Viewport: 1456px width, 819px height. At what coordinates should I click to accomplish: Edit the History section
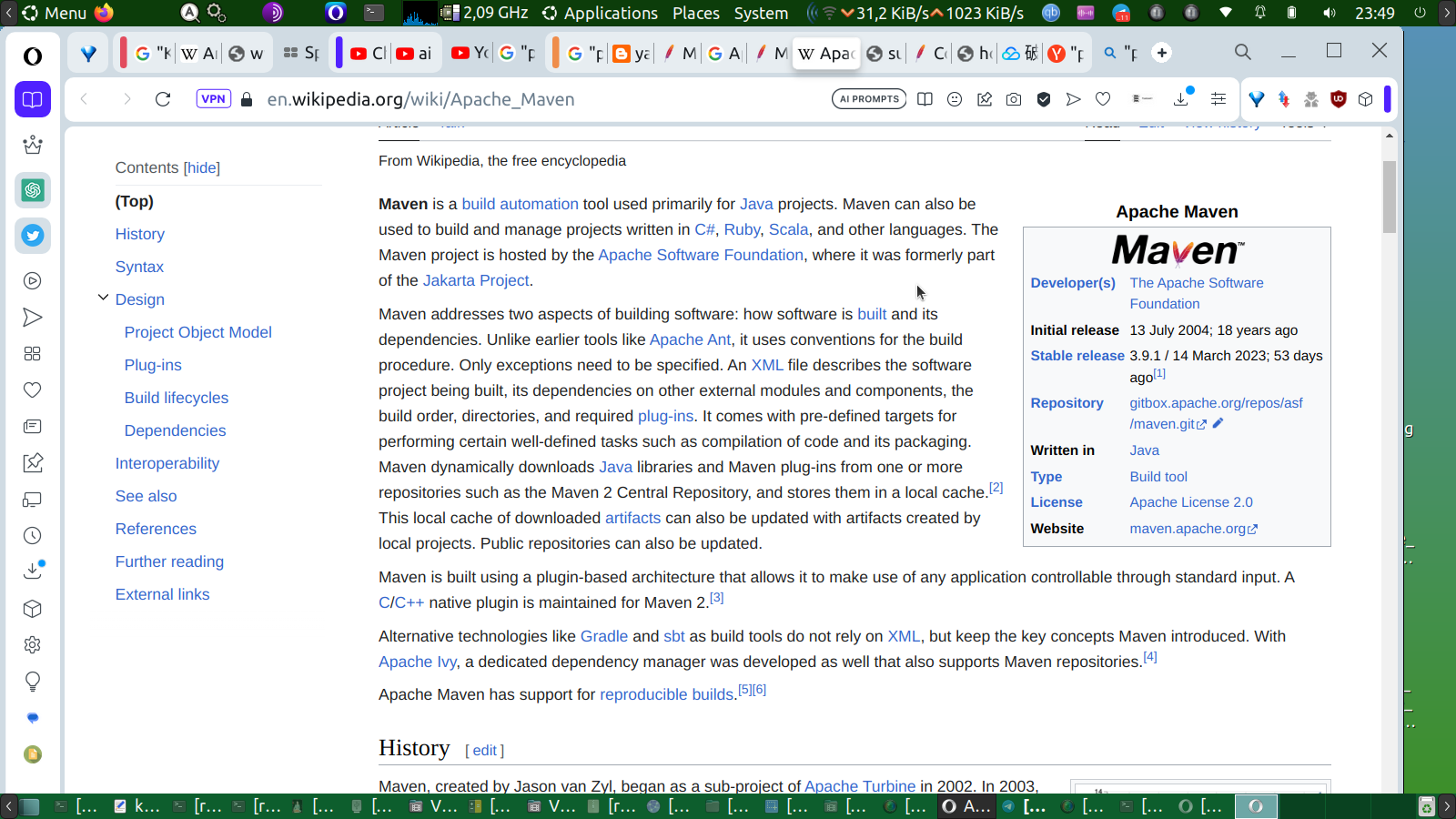click(x=485, y=751)
